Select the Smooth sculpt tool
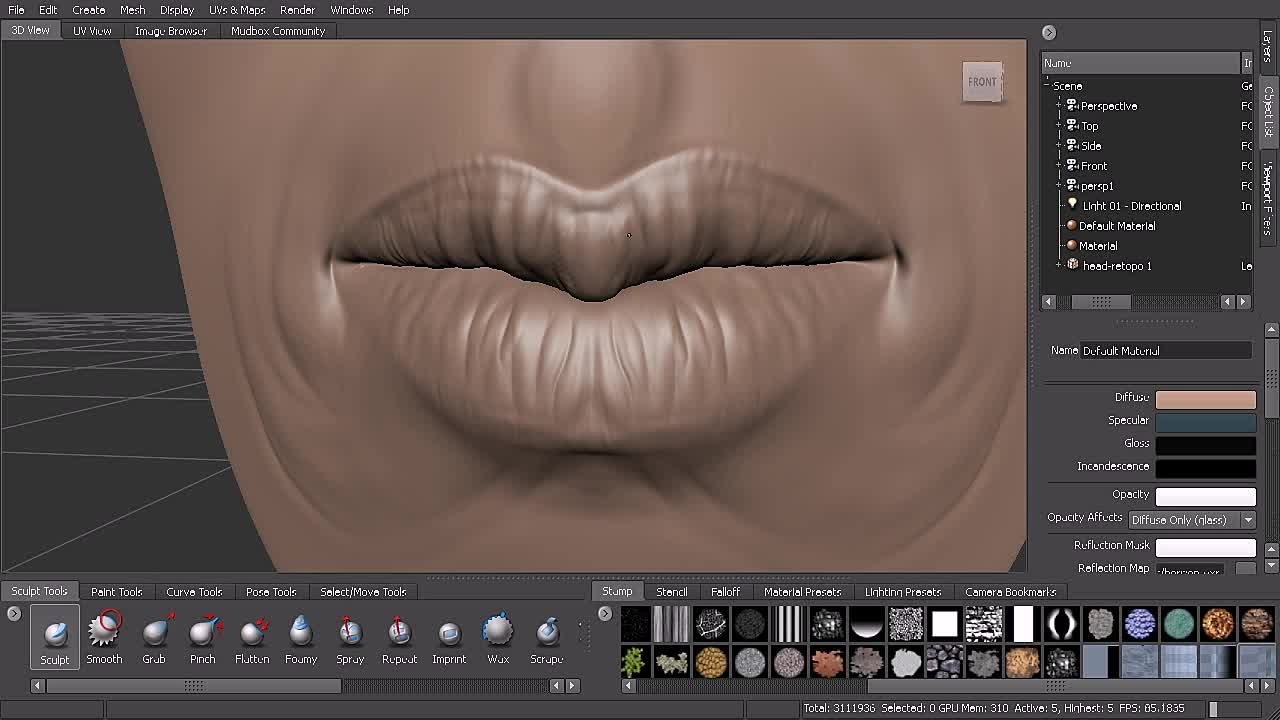The height and width of the screenshot is (720, 1280). click(x=104, y=637)
